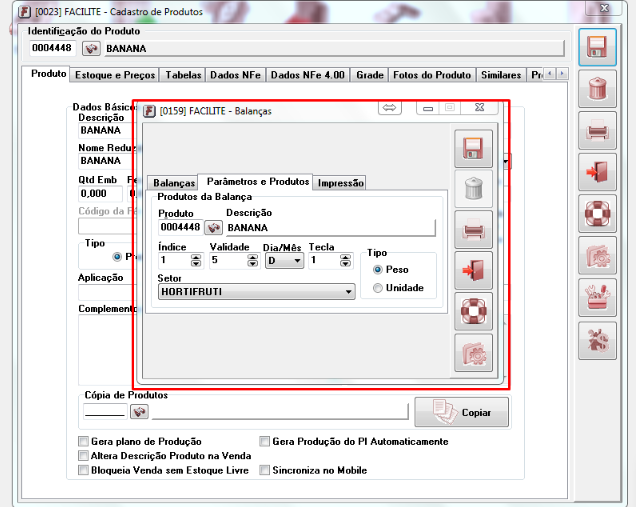The width and height of the screenshot is (636, 507).
Task: Click the Tecla spinner arrows
Action: [345, 261]
